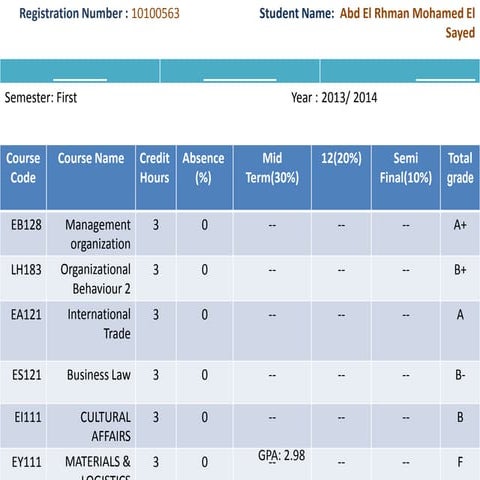Click the Mid Term dash in ES121 row
Screen dimensions: 480x480
[272, 376]
